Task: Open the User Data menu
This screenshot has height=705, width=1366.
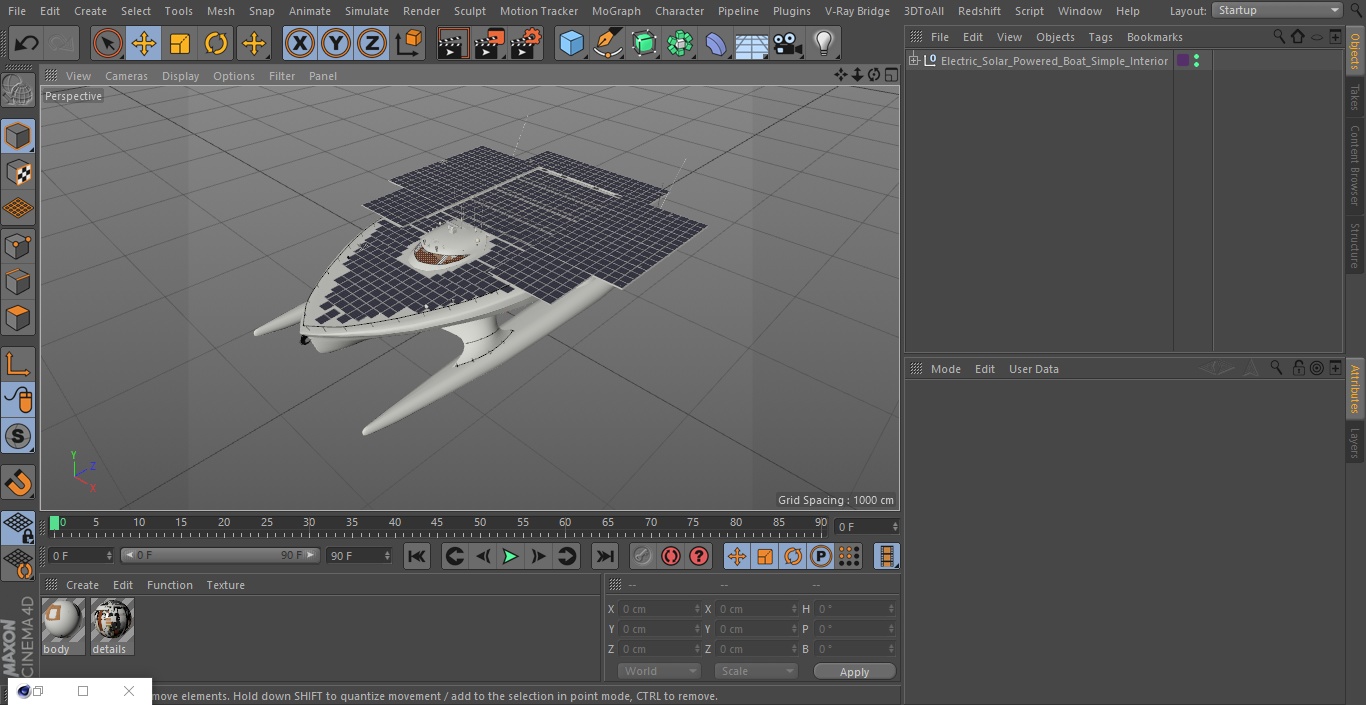Action: (1033, 369)
